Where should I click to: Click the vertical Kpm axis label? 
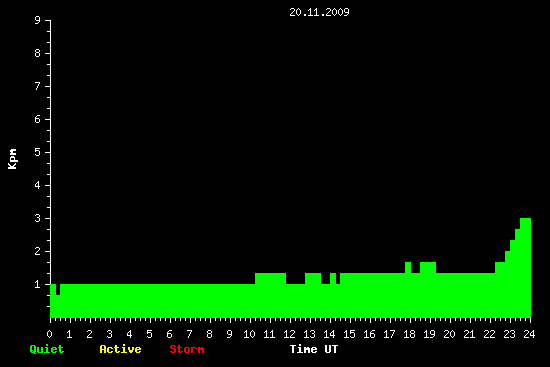(x=12, y=159)
